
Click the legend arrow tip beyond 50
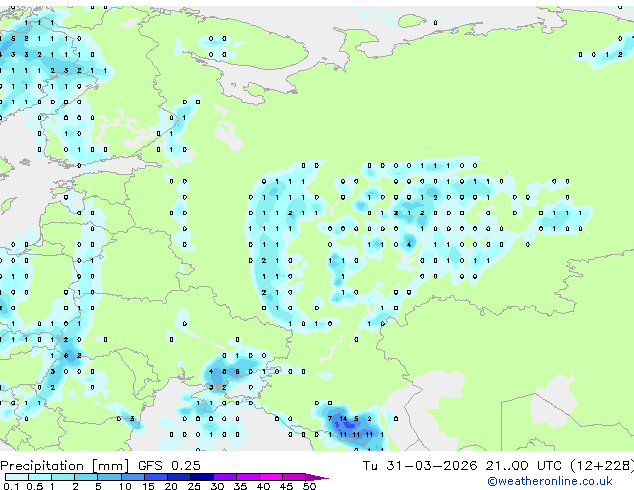pos(317,477)
